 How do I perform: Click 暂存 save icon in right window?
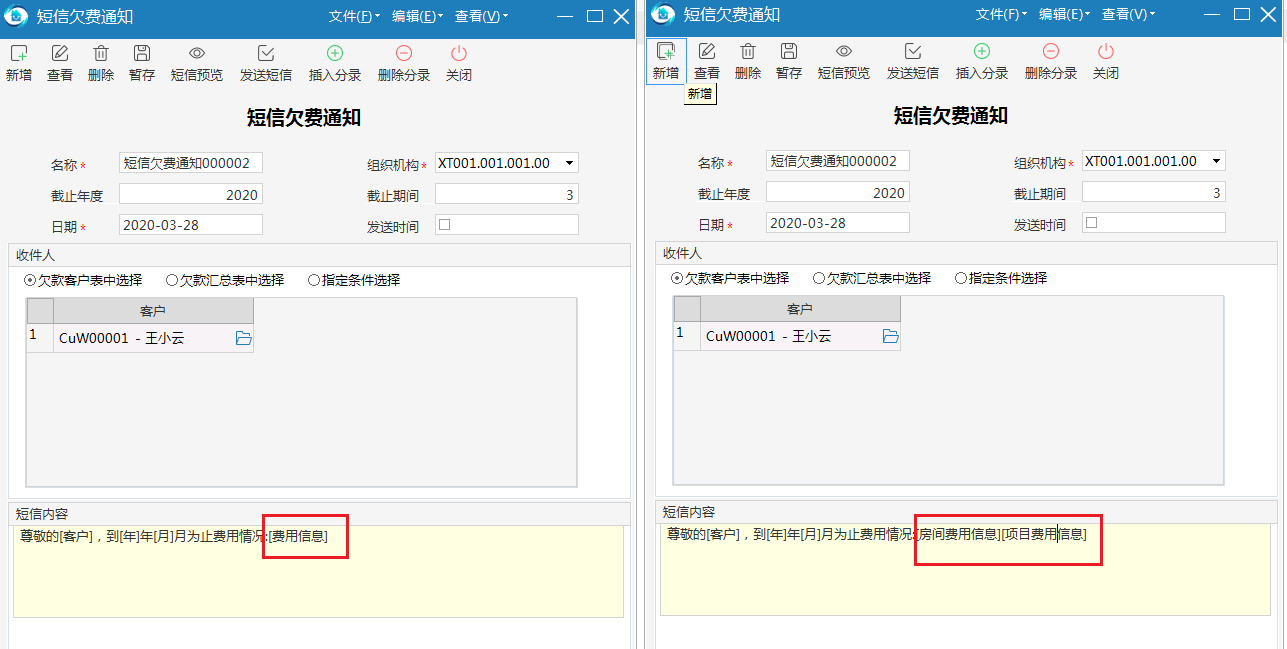click(789, 51)
